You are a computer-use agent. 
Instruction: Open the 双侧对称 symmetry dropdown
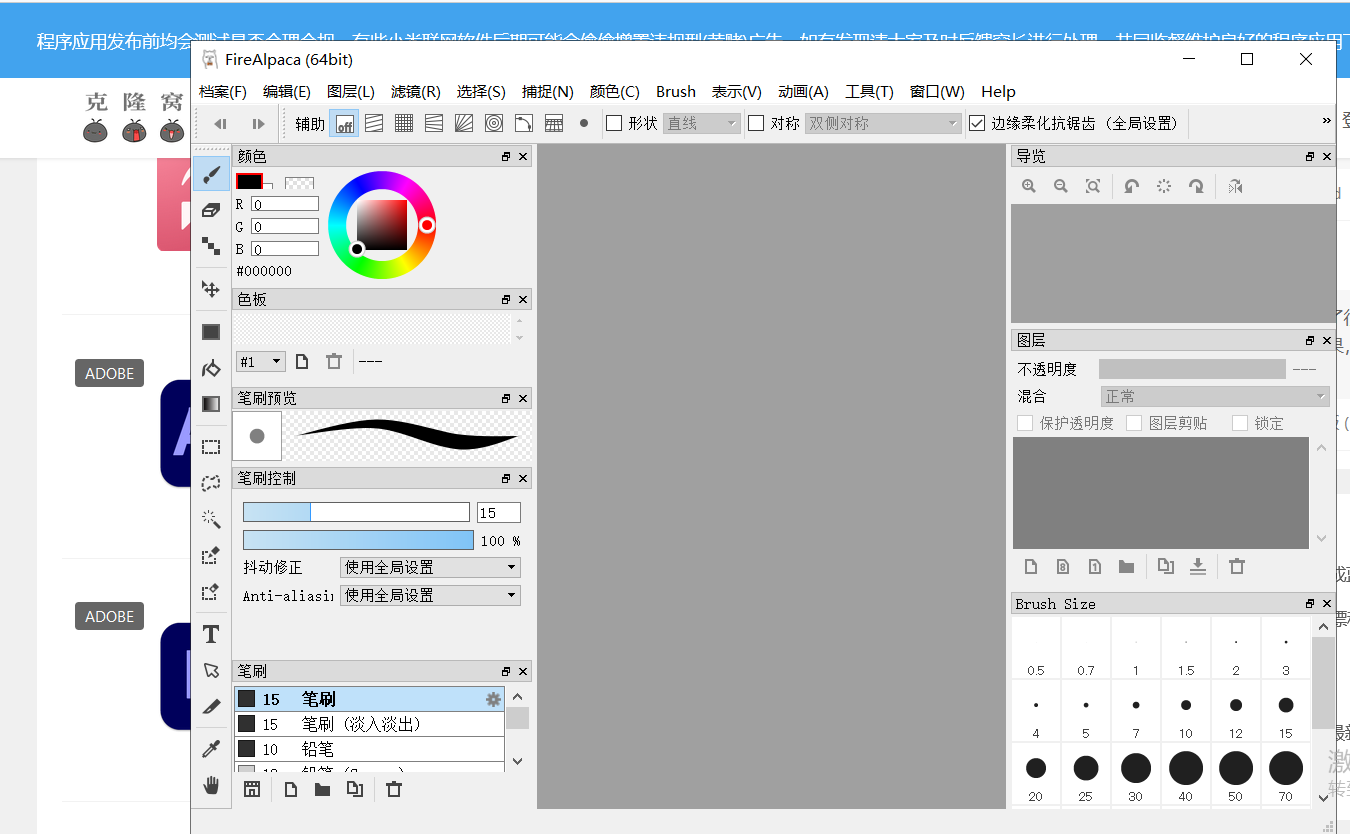coord(884,123)
